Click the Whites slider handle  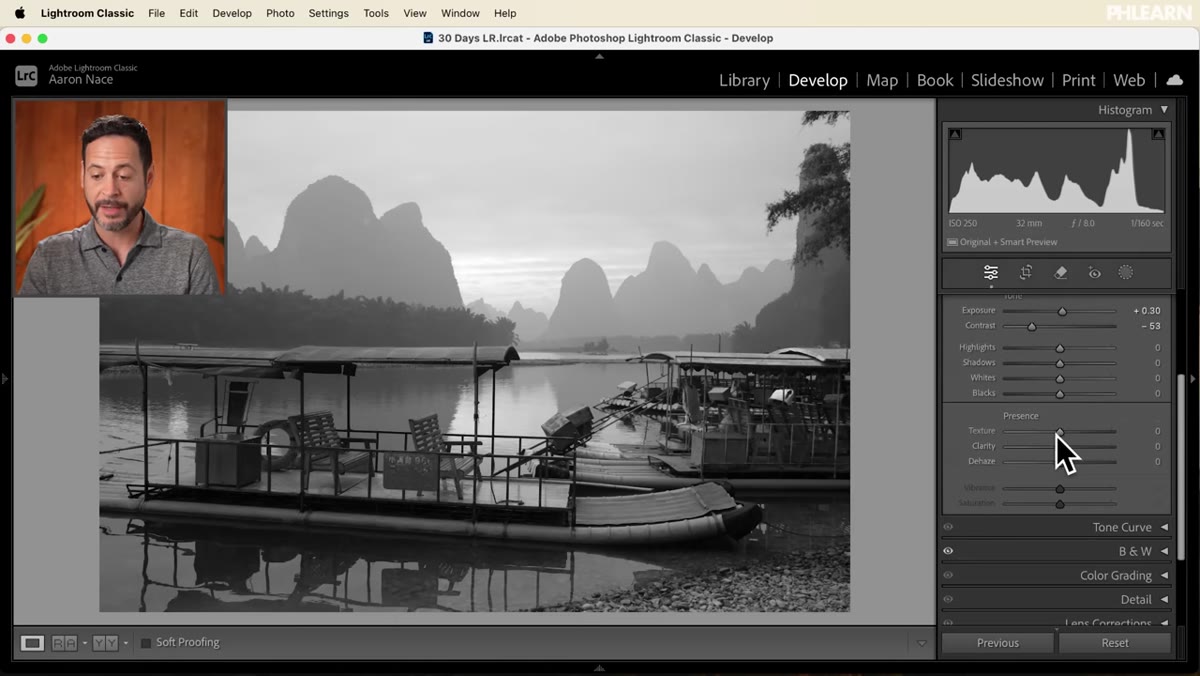tap(1059, 378)
